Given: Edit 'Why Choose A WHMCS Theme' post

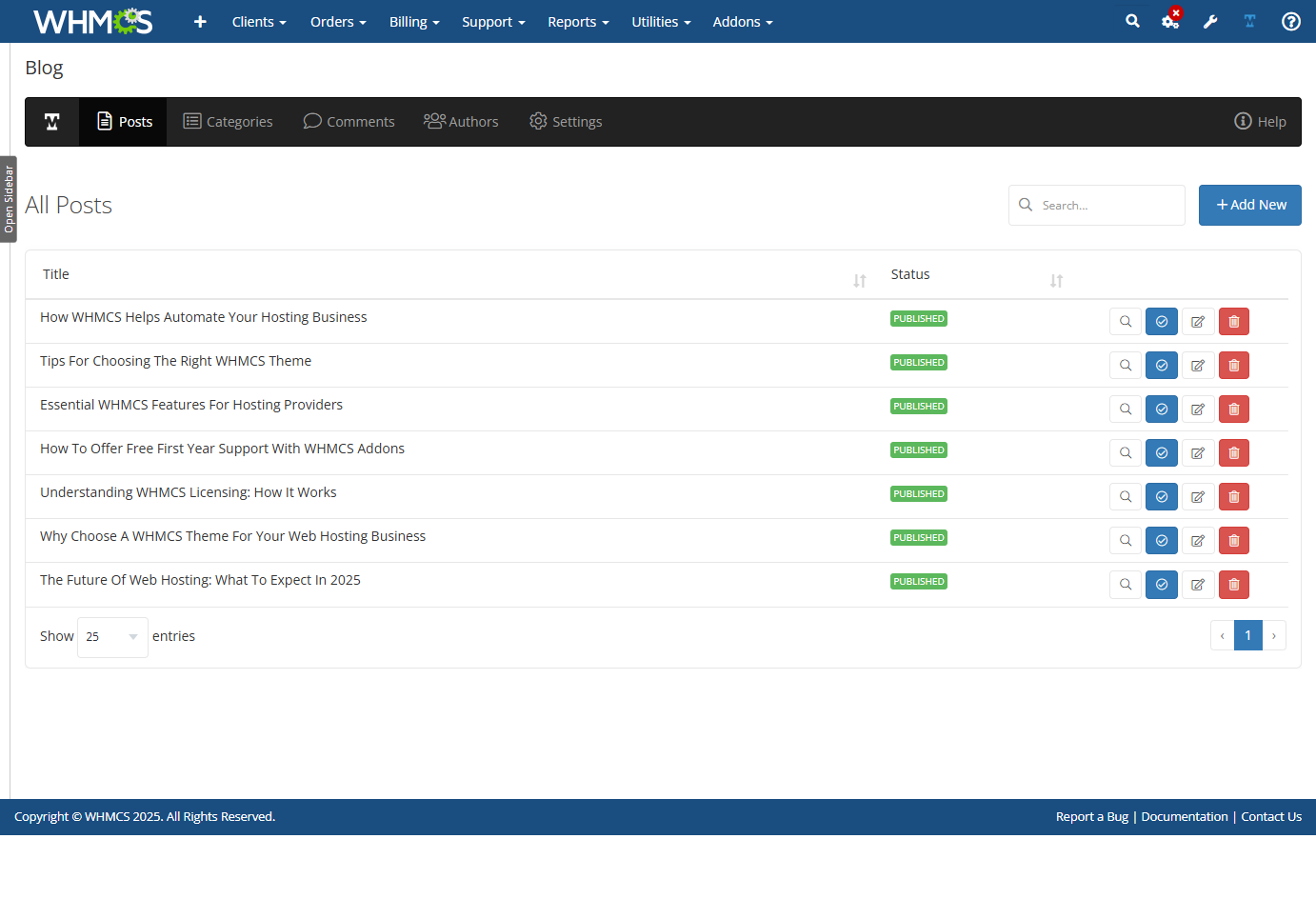Looking at the screenshot, I should (1198, 541).
